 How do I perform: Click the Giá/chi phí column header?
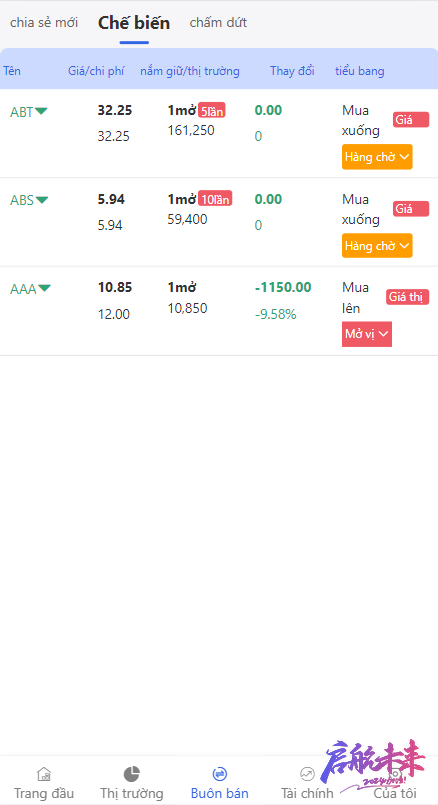tap(96, 71)
